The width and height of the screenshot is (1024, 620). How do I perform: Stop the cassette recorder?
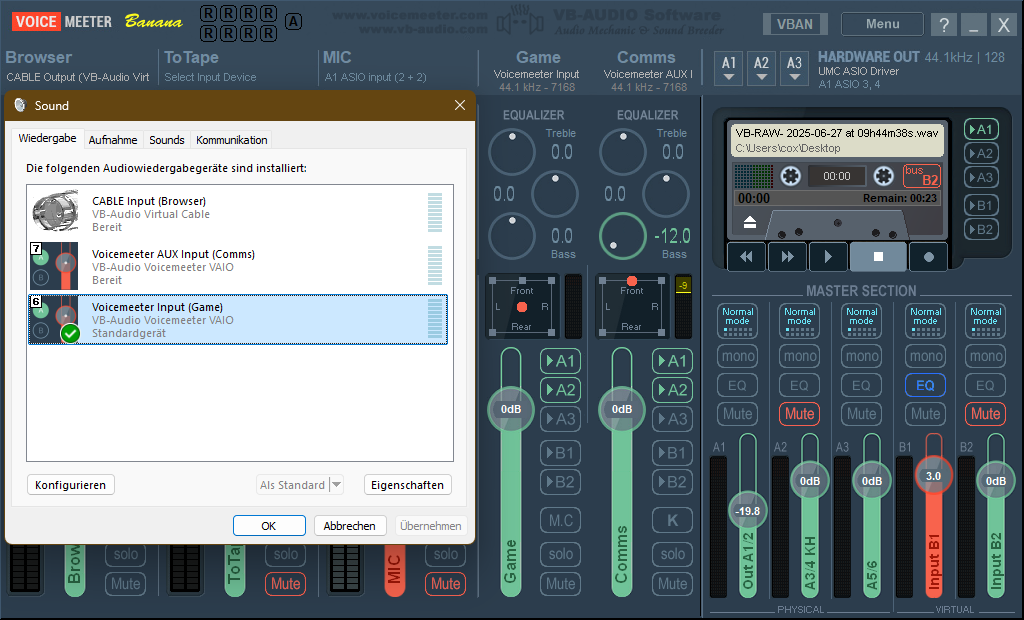pos(878,257)
